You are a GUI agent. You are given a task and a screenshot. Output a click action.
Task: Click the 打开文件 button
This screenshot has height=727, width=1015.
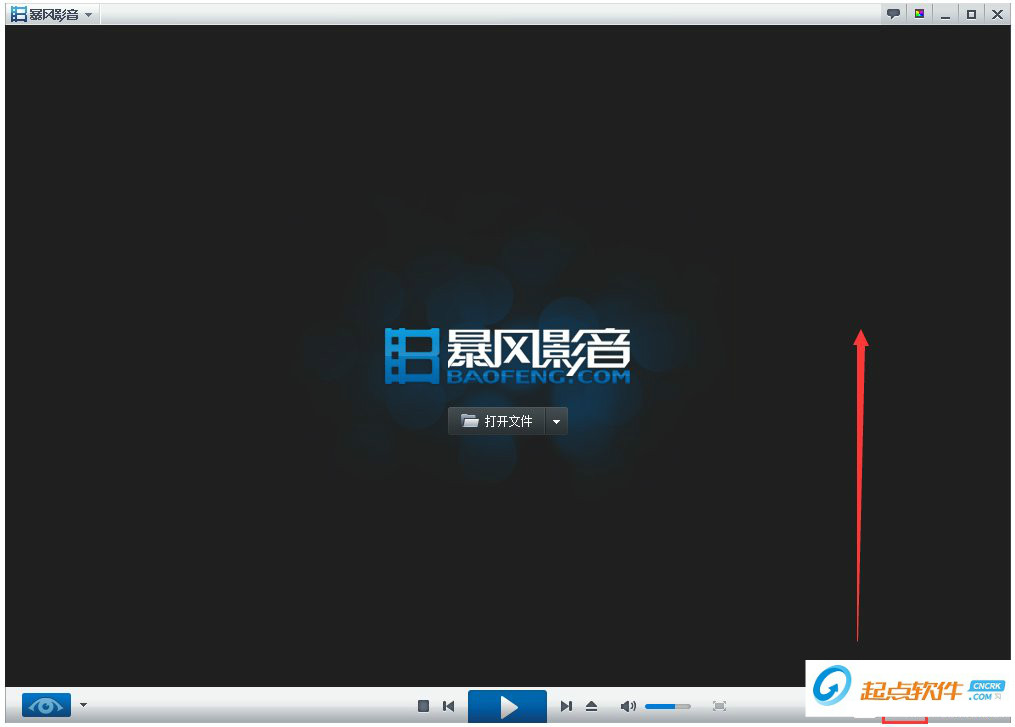pyautogui.click(x=496, y=421)
